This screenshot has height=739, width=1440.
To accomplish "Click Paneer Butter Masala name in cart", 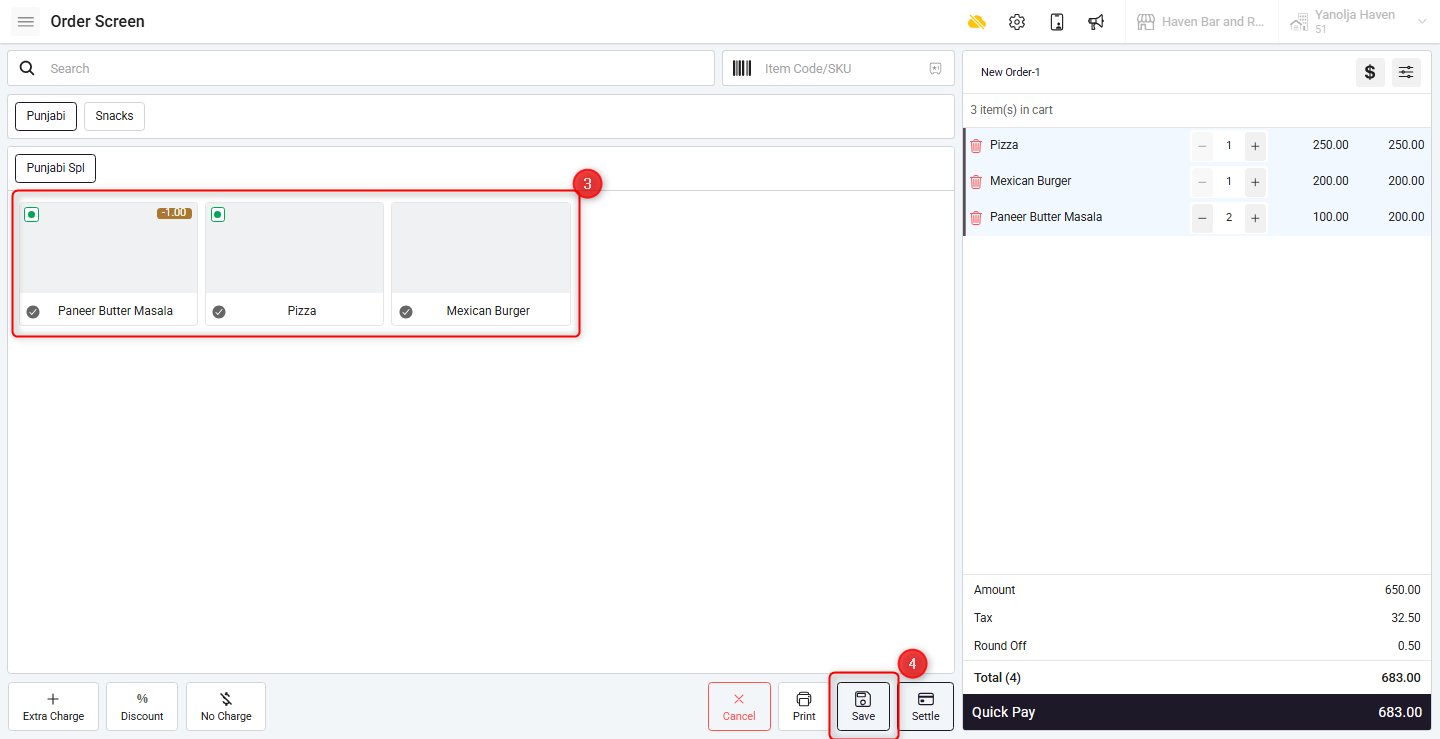I will [x=1046, y=217].
